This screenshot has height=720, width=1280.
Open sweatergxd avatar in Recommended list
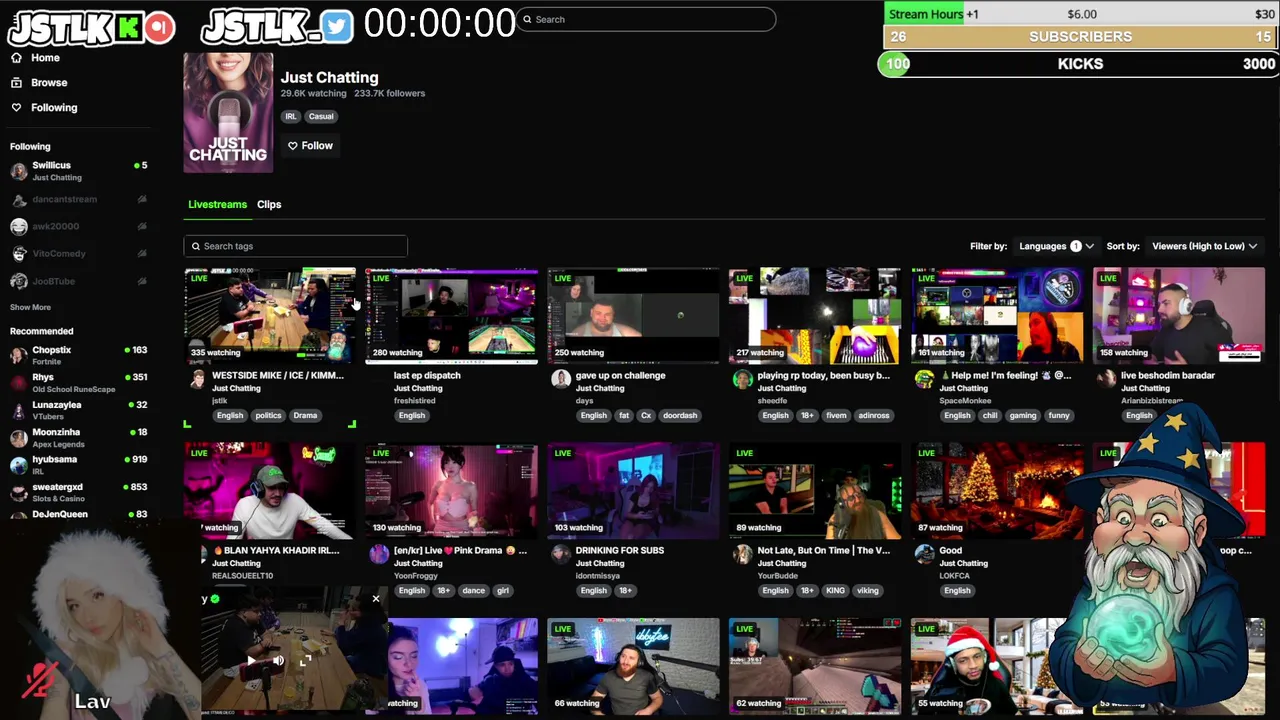click(x=18, y=492)
